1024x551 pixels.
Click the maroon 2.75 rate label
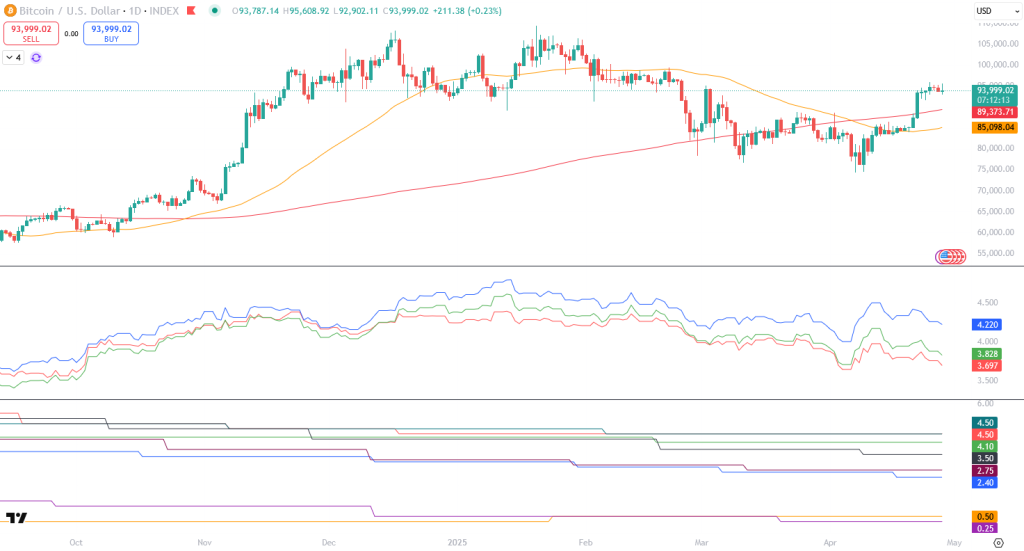coord(985,471)
